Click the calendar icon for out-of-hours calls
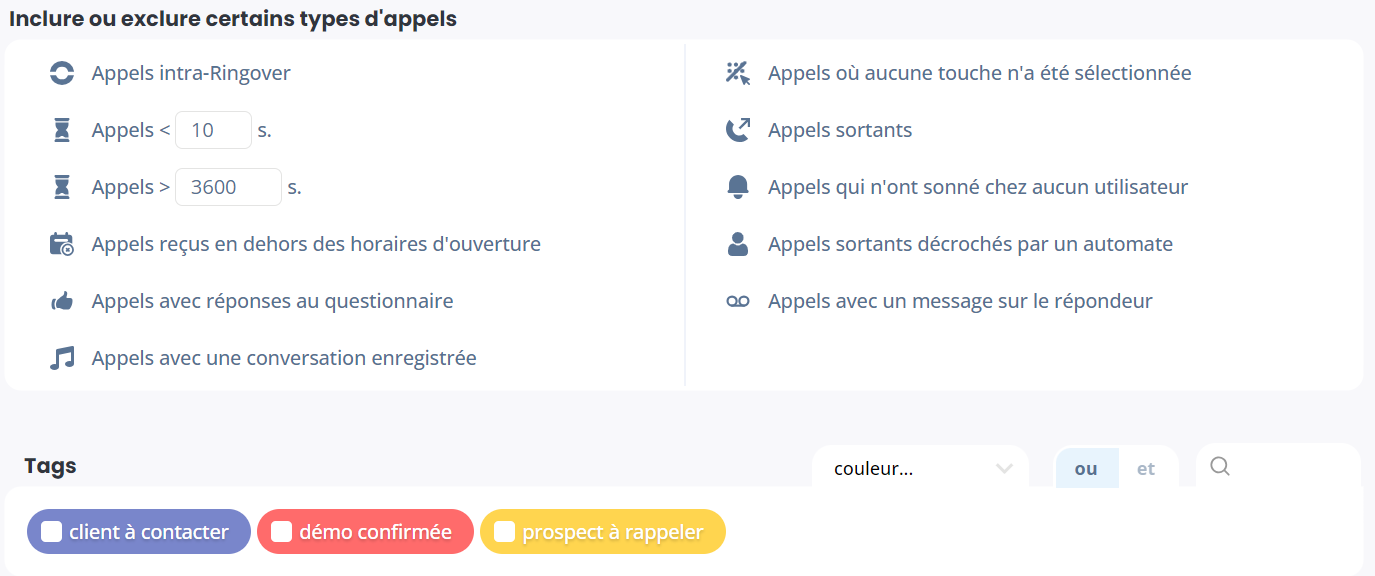Image resolution: width=1375 pixels, height=576 pixels. tap(62, 244)
